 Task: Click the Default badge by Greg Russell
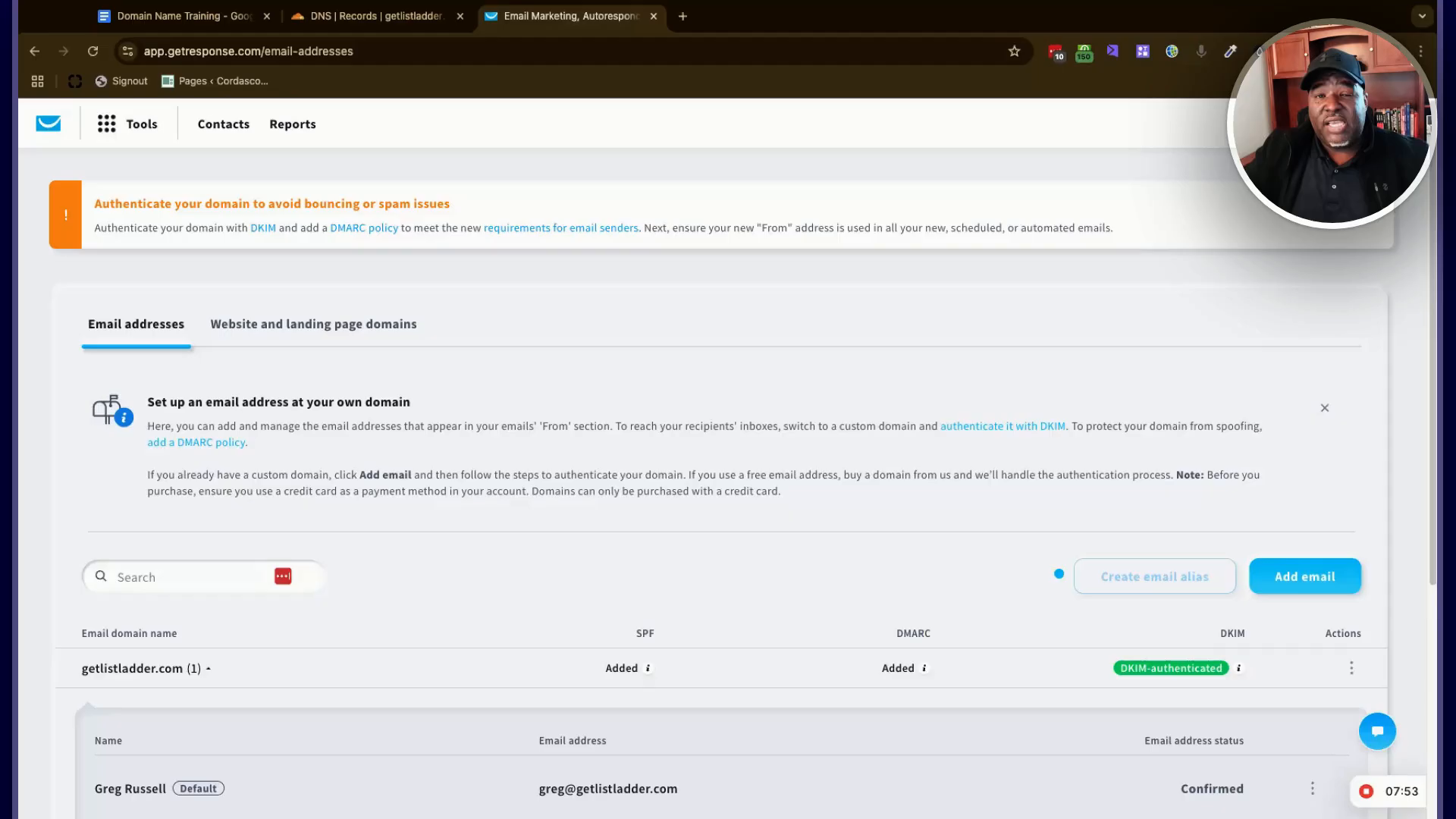199,789
